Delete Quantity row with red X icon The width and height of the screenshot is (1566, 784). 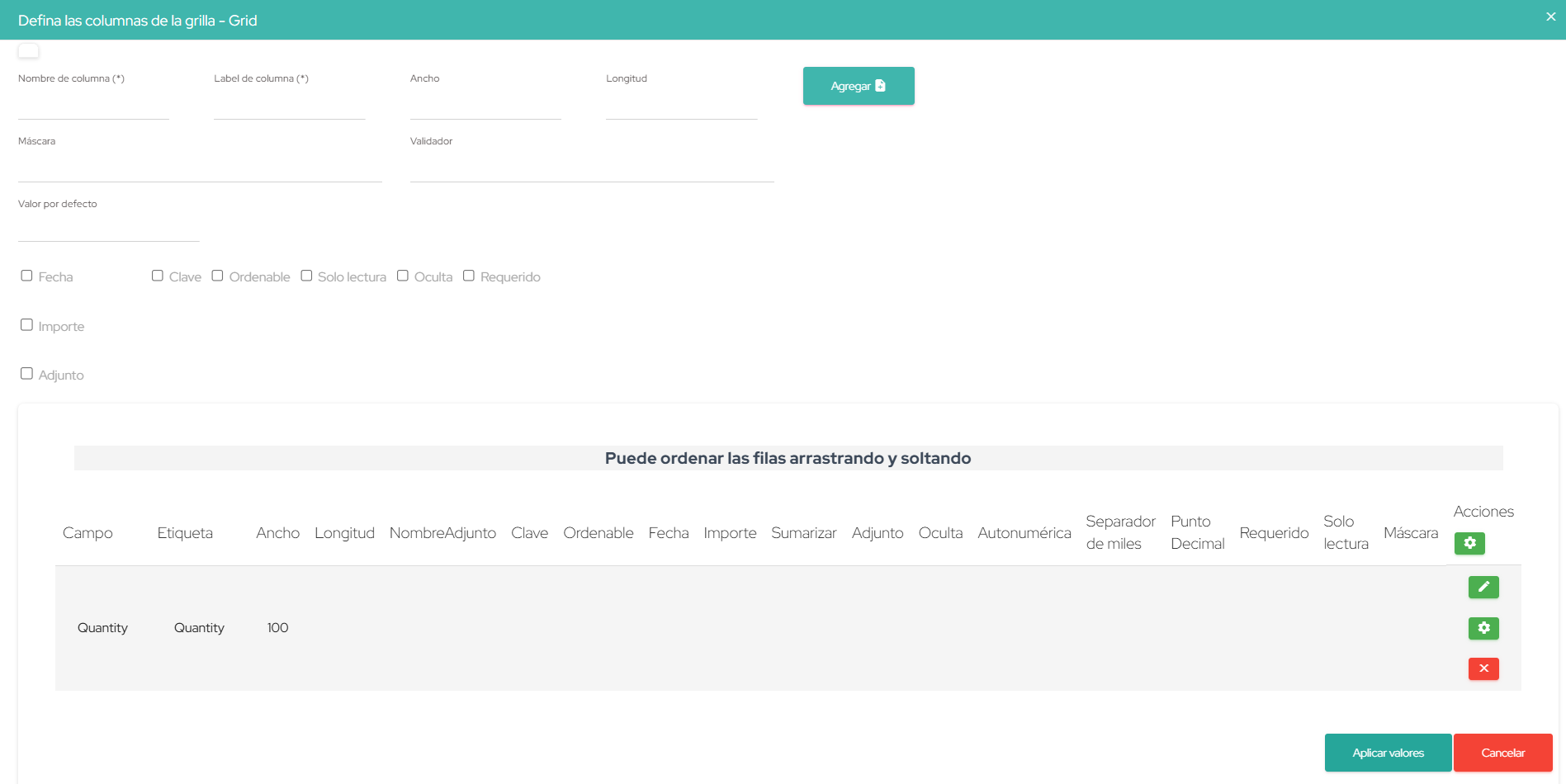(1483, 668)
